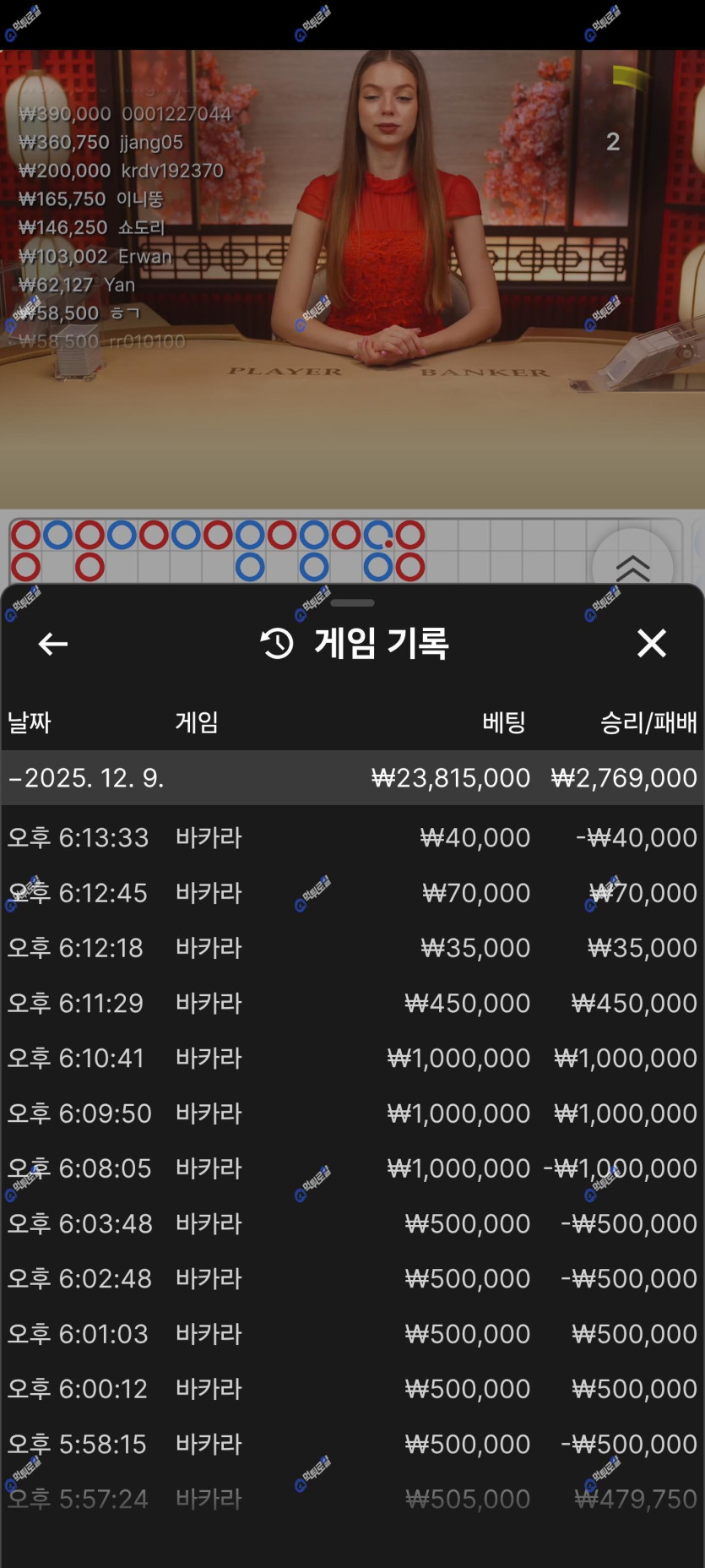Collapse the 2025. 12. 9. date group
This screenshot has width=705, height=1568.
click(14, 778)
